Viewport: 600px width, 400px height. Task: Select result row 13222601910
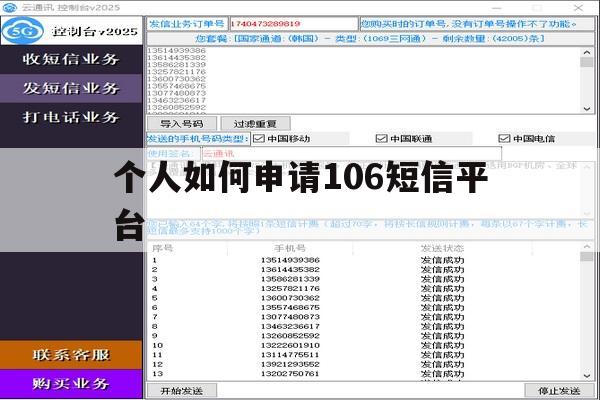(x=364, y=345)
